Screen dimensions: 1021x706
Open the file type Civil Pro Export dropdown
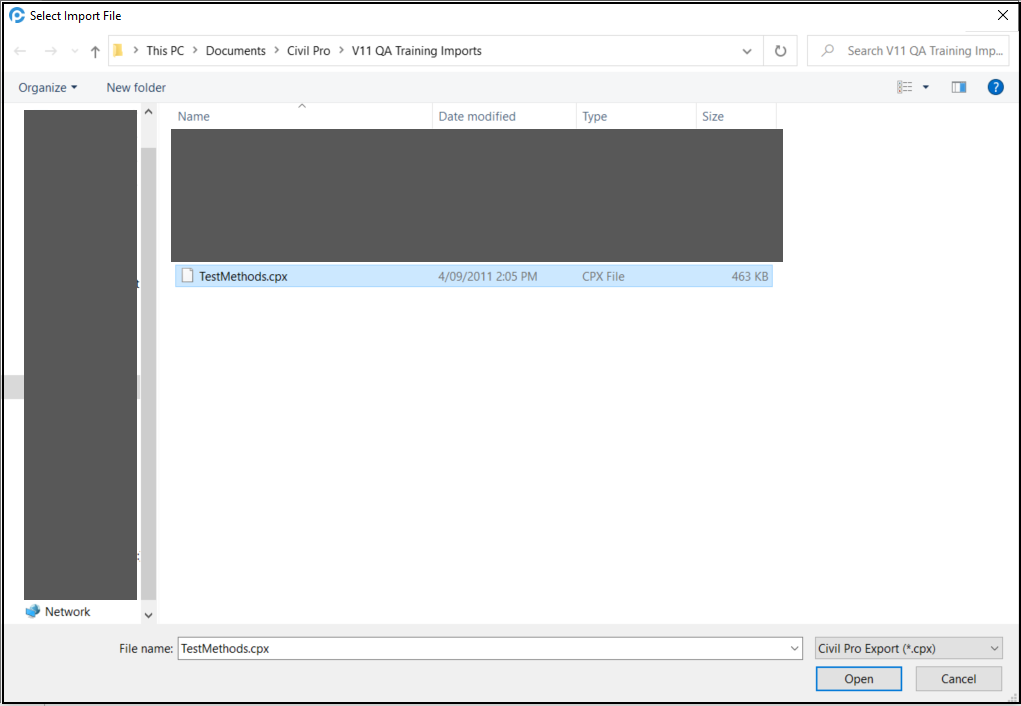[x=908, y=648]
